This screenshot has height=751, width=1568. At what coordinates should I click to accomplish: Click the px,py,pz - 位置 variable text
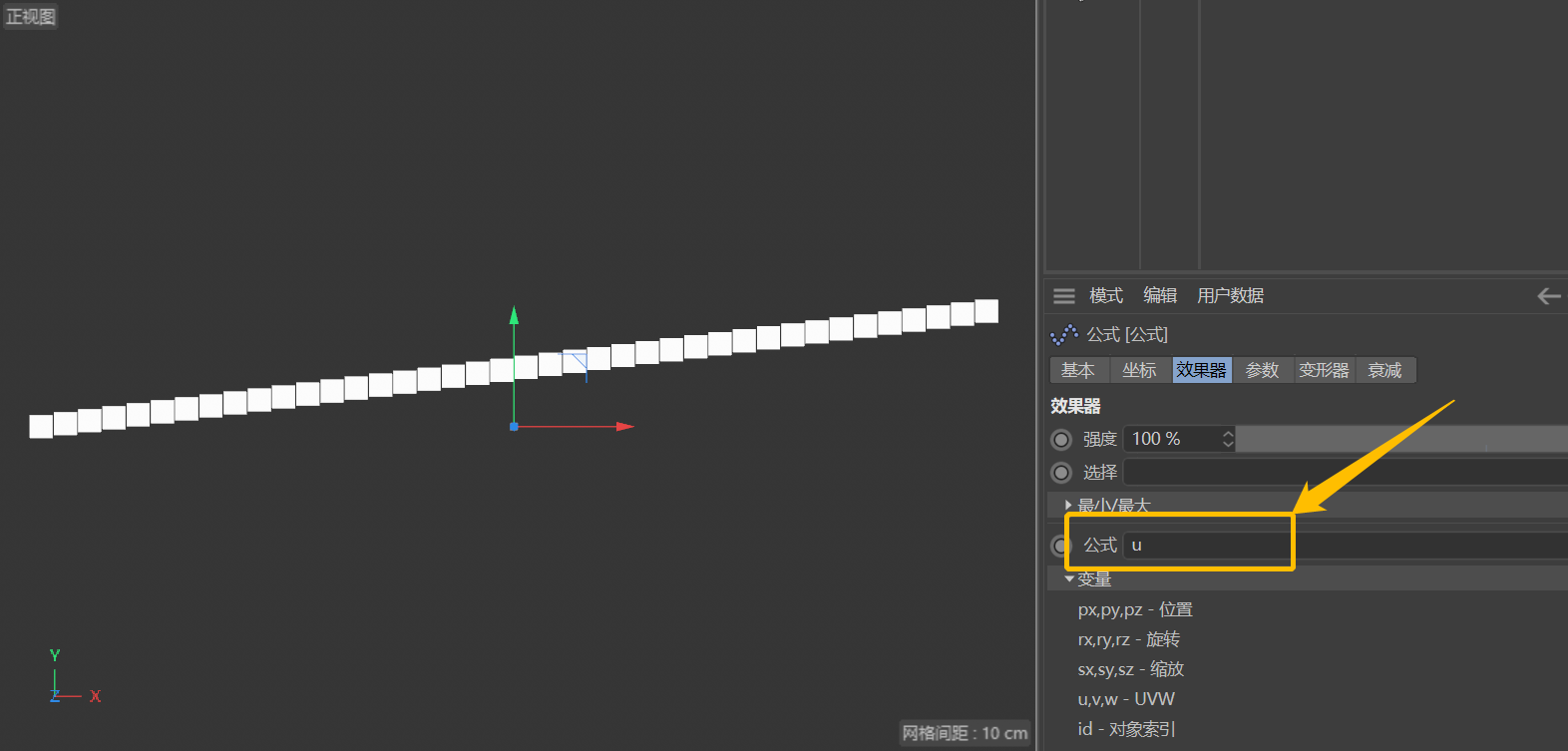(1135, 610)
